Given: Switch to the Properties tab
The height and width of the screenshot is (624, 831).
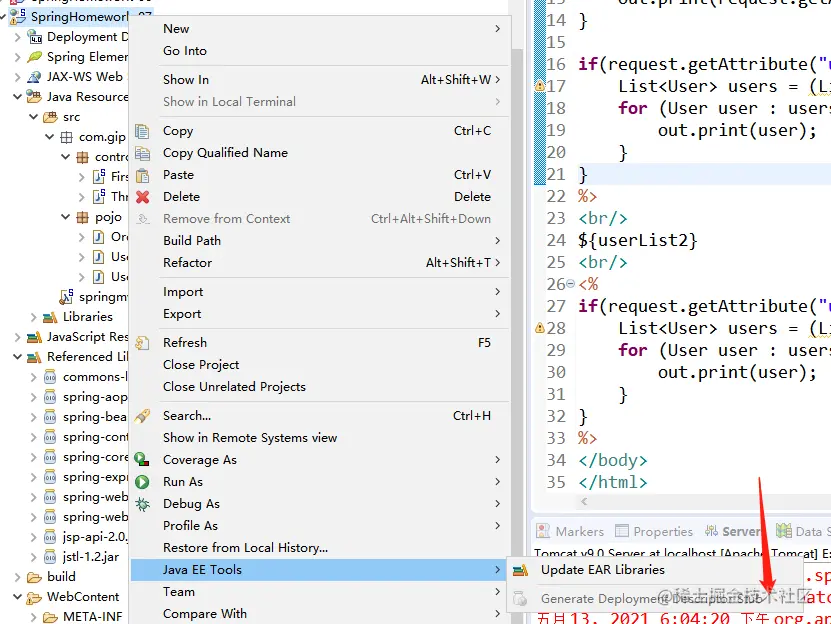Looking at the screenshot, I should point(654,531).
